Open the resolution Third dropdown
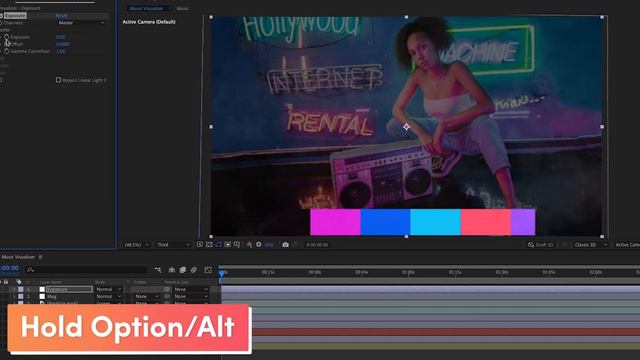 pos(173,245)
